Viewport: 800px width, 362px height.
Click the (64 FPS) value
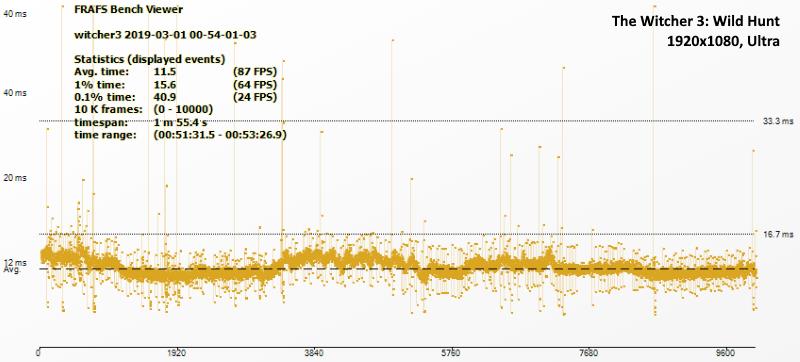pos(255,84)
